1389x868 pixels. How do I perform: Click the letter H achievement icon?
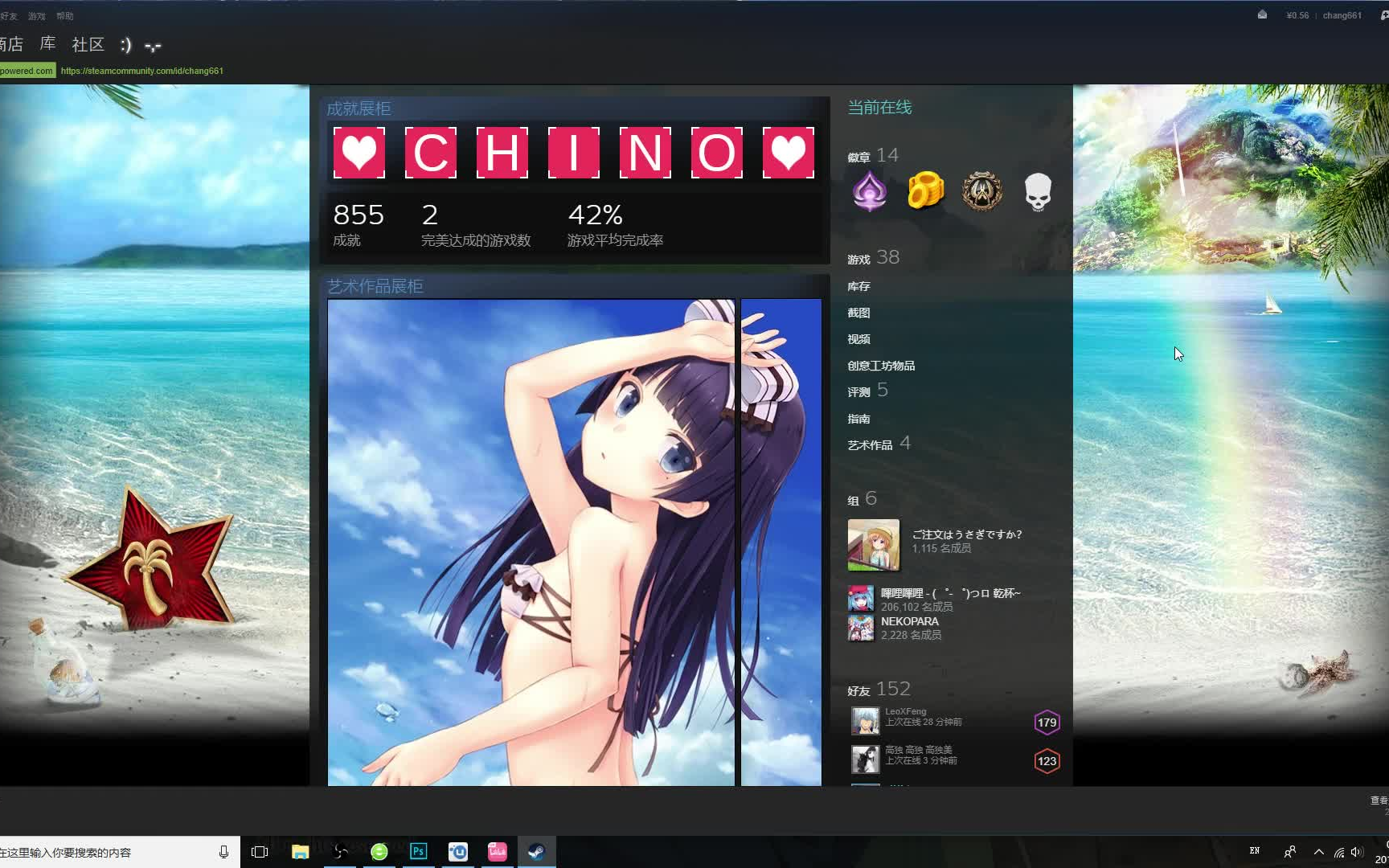point(502,153)
